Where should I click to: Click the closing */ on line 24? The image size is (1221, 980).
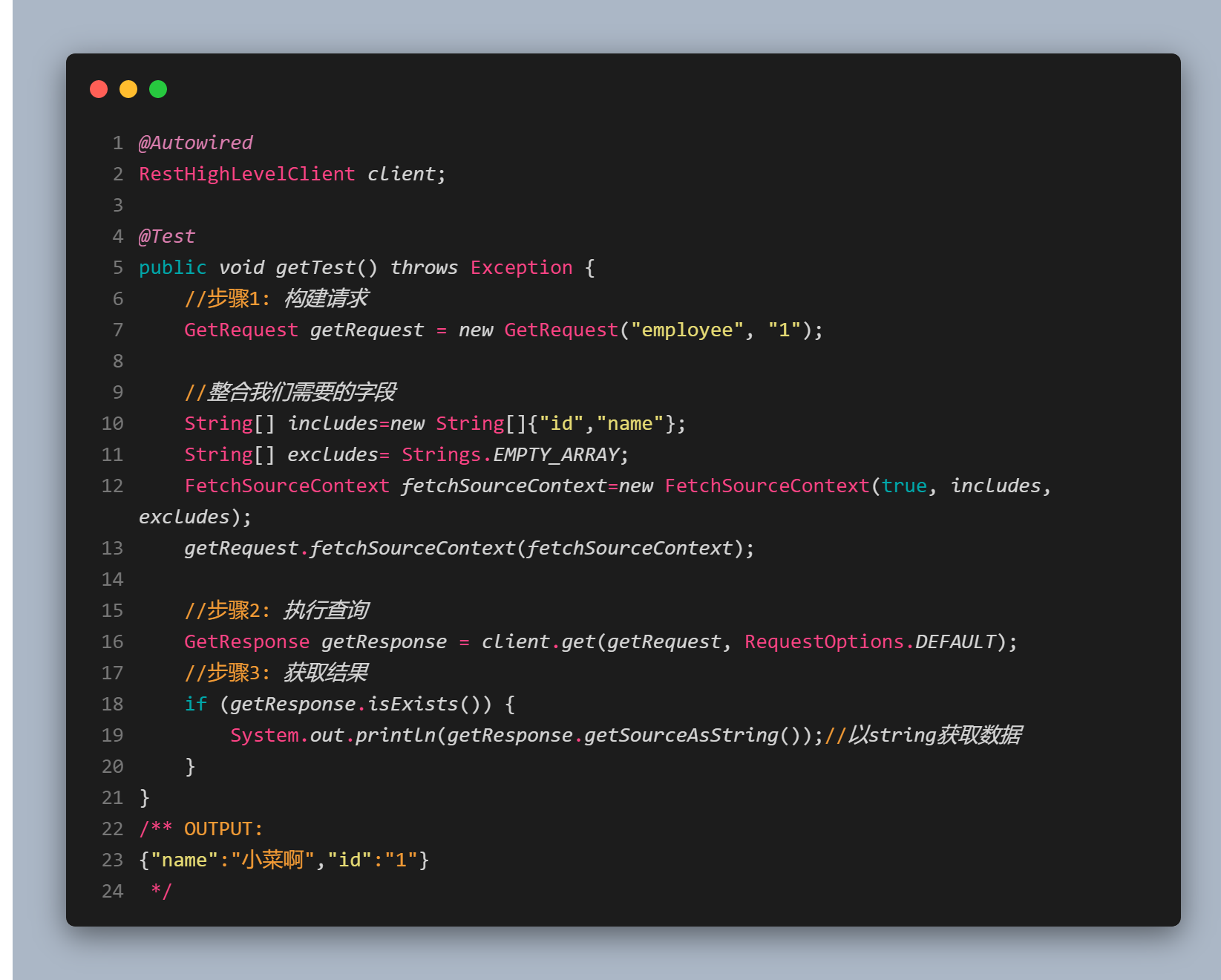[161, 891]
